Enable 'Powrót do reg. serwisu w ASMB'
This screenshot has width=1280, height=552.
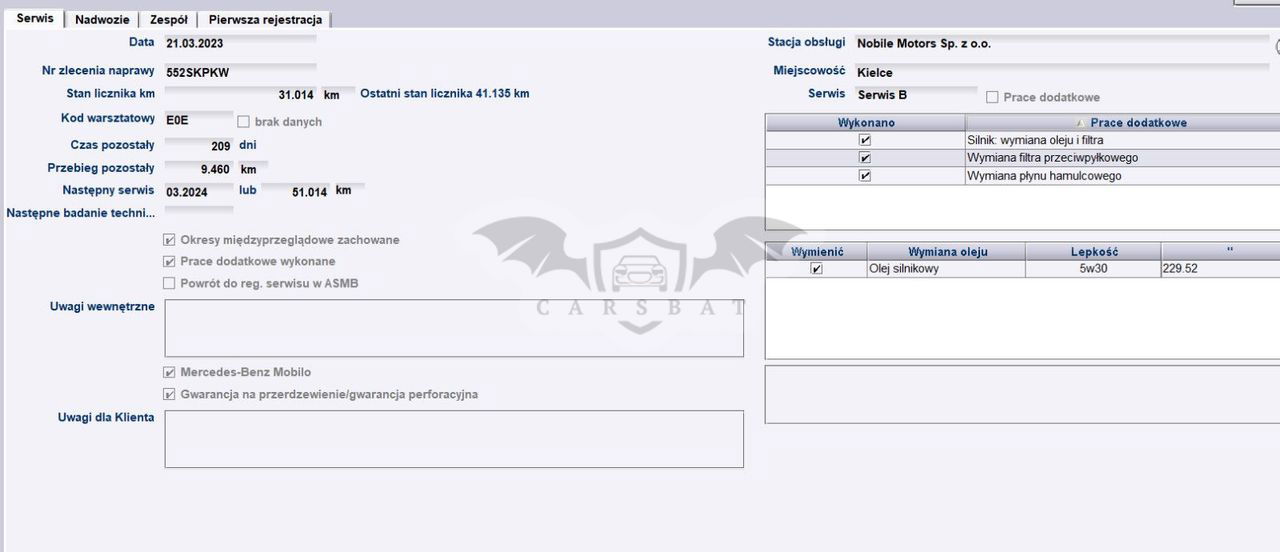pyautogui.click(x=169, y=284)
